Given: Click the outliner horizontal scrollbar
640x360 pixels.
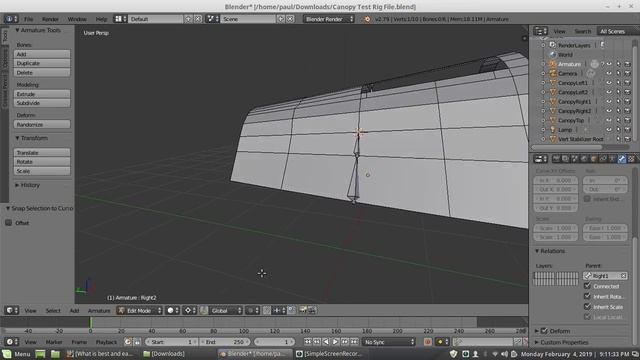Looking at the screenshot, I should click(567, 147).
